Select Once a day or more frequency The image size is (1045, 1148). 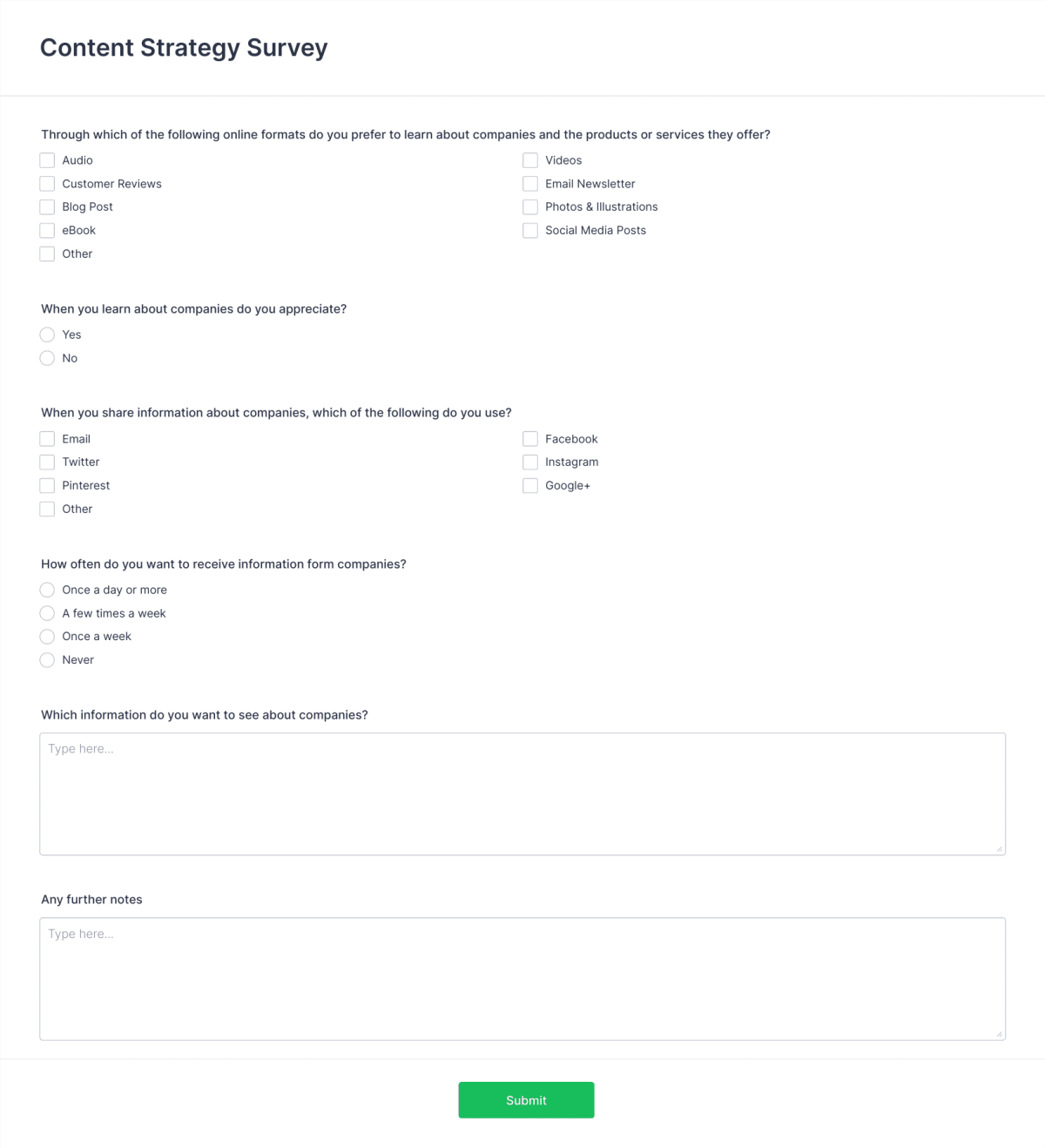point(48,590)
